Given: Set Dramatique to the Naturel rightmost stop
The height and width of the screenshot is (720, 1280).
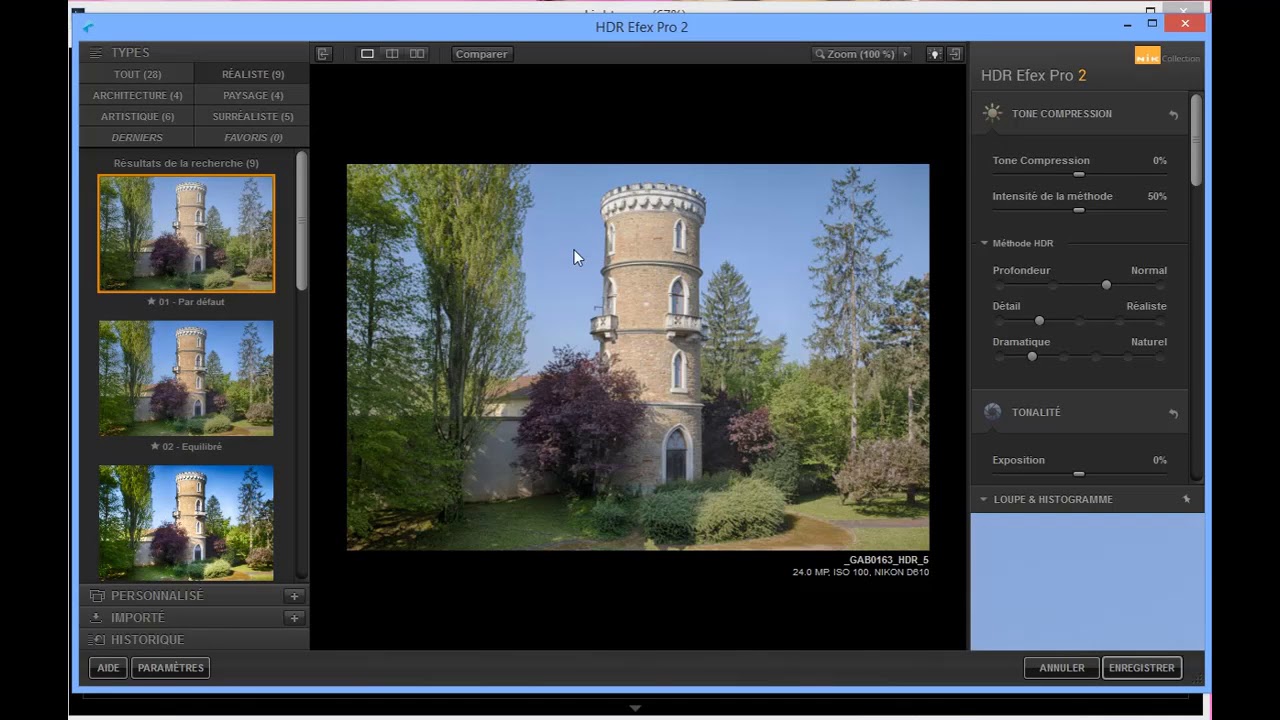Looking at the screenshot, I should [1160, 358].
